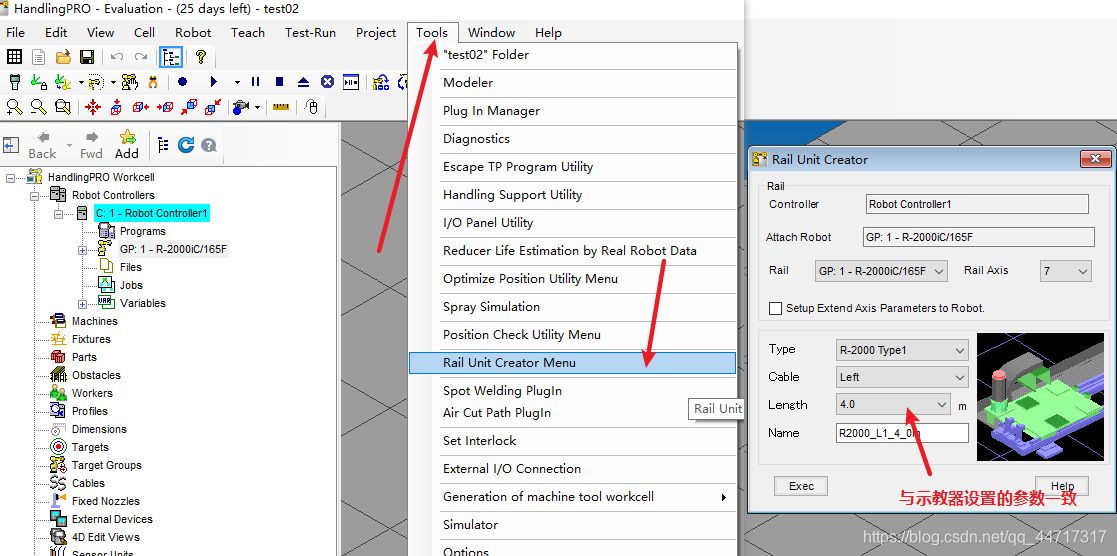1117x556 pixels.
Task: Click the red center view arrows icon
Action: click(93, 107)
